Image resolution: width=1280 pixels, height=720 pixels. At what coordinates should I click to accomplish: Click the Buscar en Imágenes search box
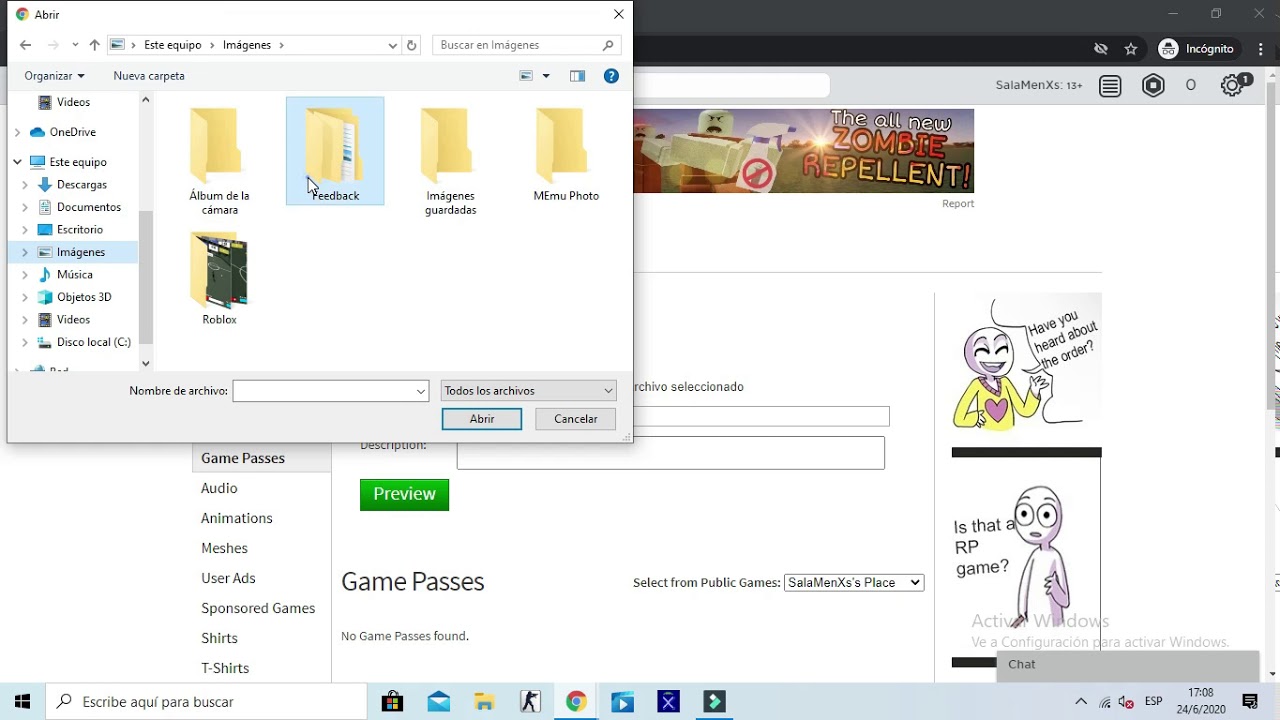[527, 45]
